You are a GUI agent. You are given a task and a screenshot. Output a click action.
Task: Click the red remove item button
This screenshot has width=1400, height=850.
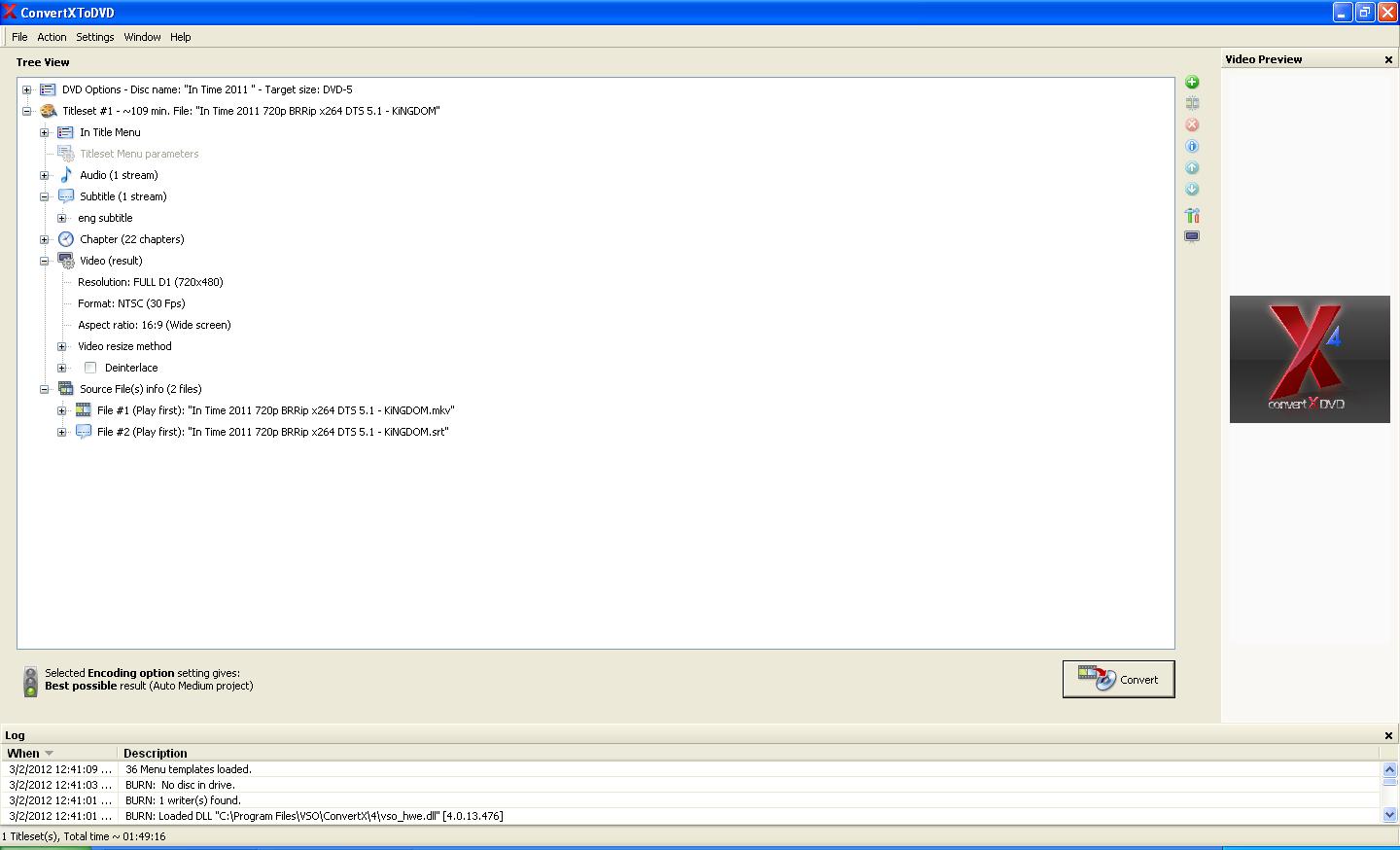pos(1192,124)
